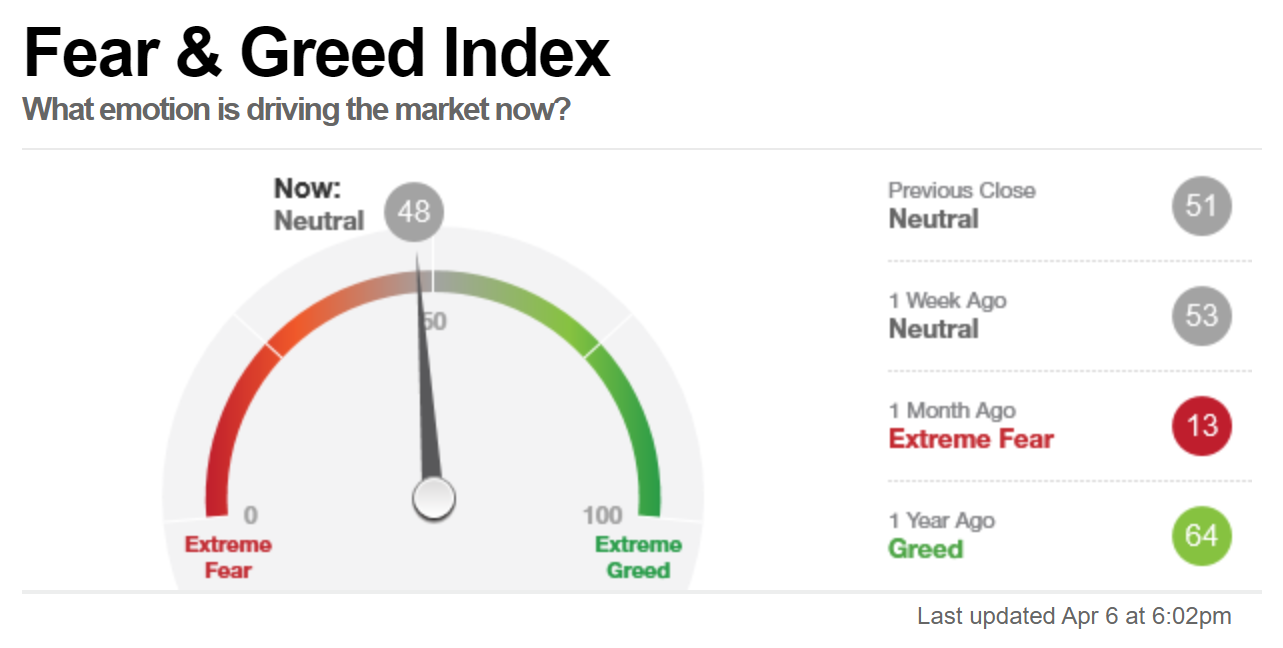Click the Extreme Fear label below the 0 mark

click(228, 557)
